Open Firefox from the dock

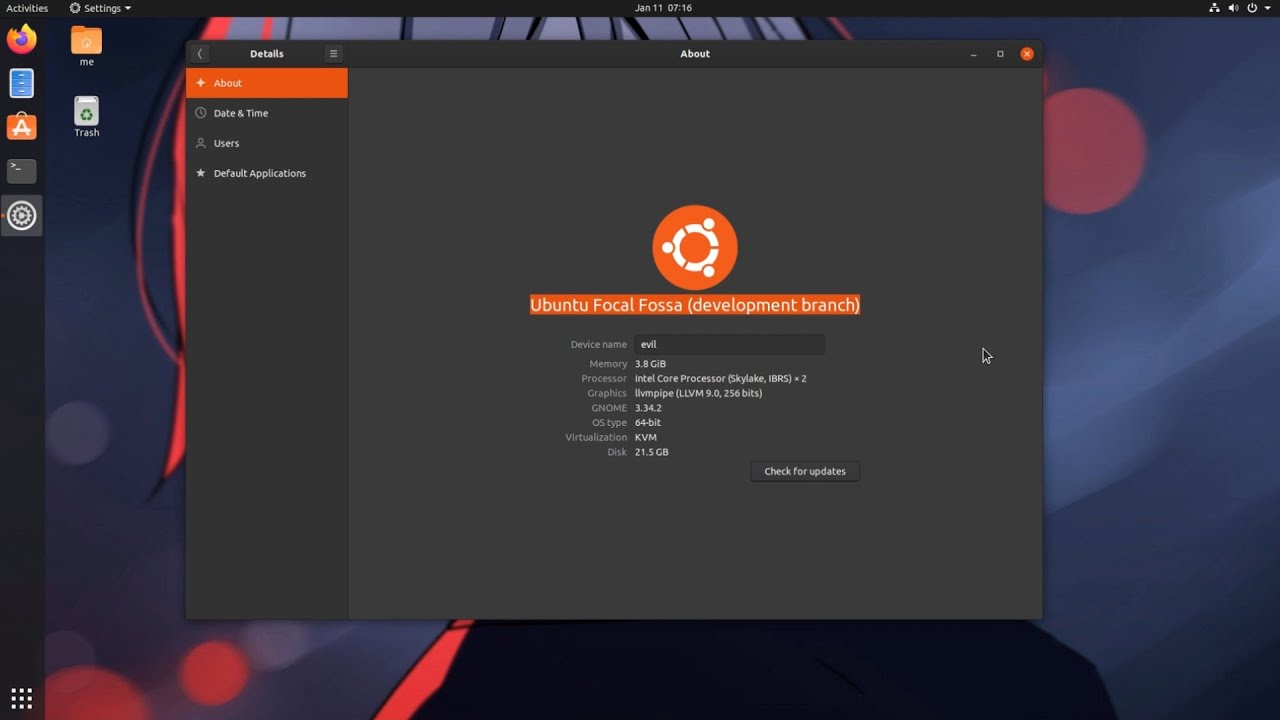[x=21, y=40]
